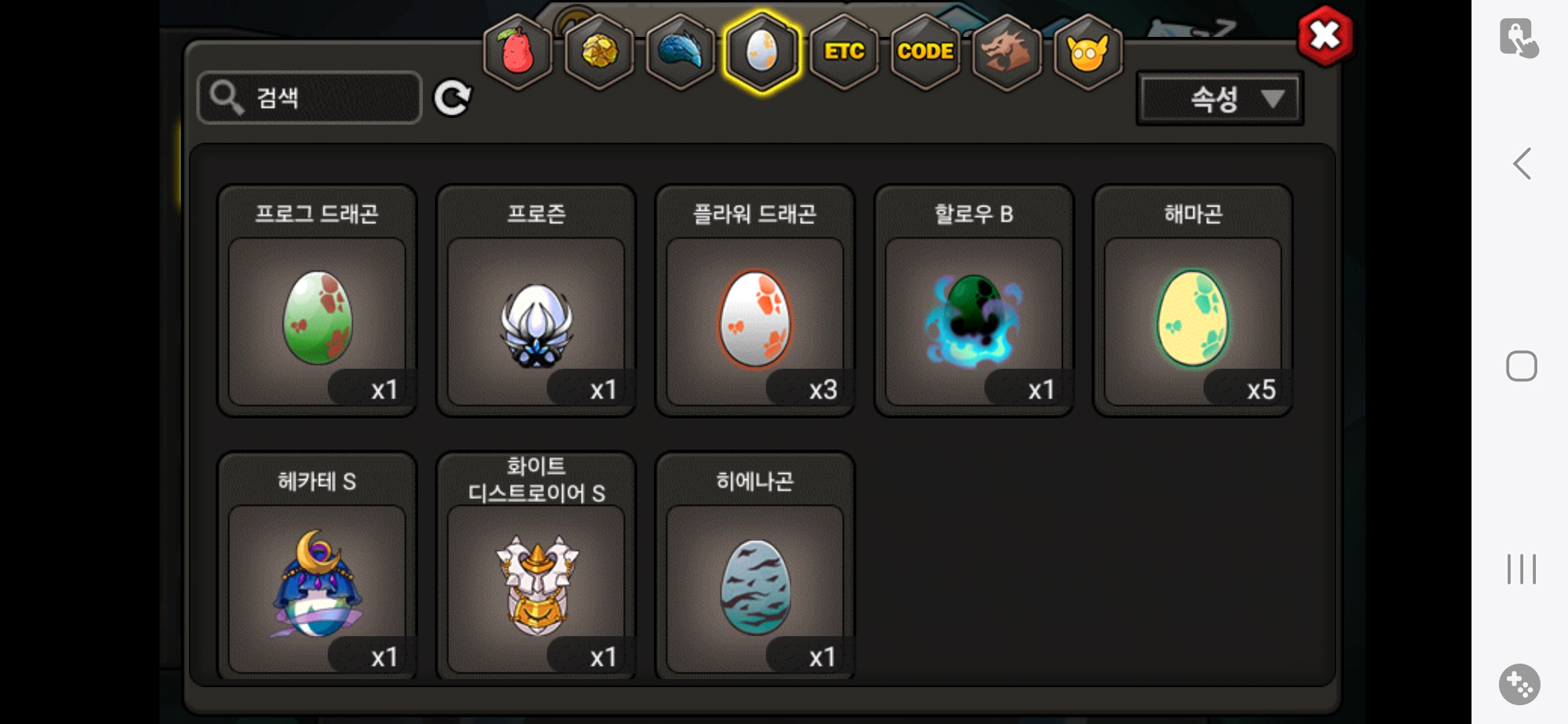
Task: Switch to the CODE tab
Action: [x=925, y=52]
